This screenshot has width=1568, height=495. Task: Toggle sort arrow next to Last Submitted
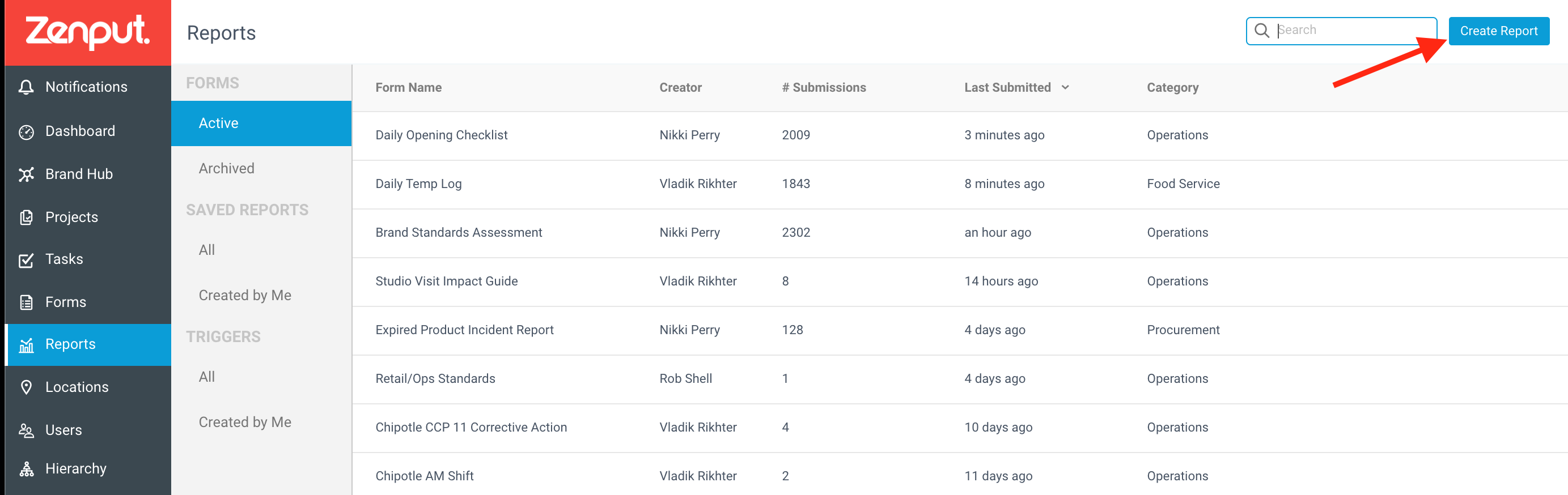(1065, 88)
